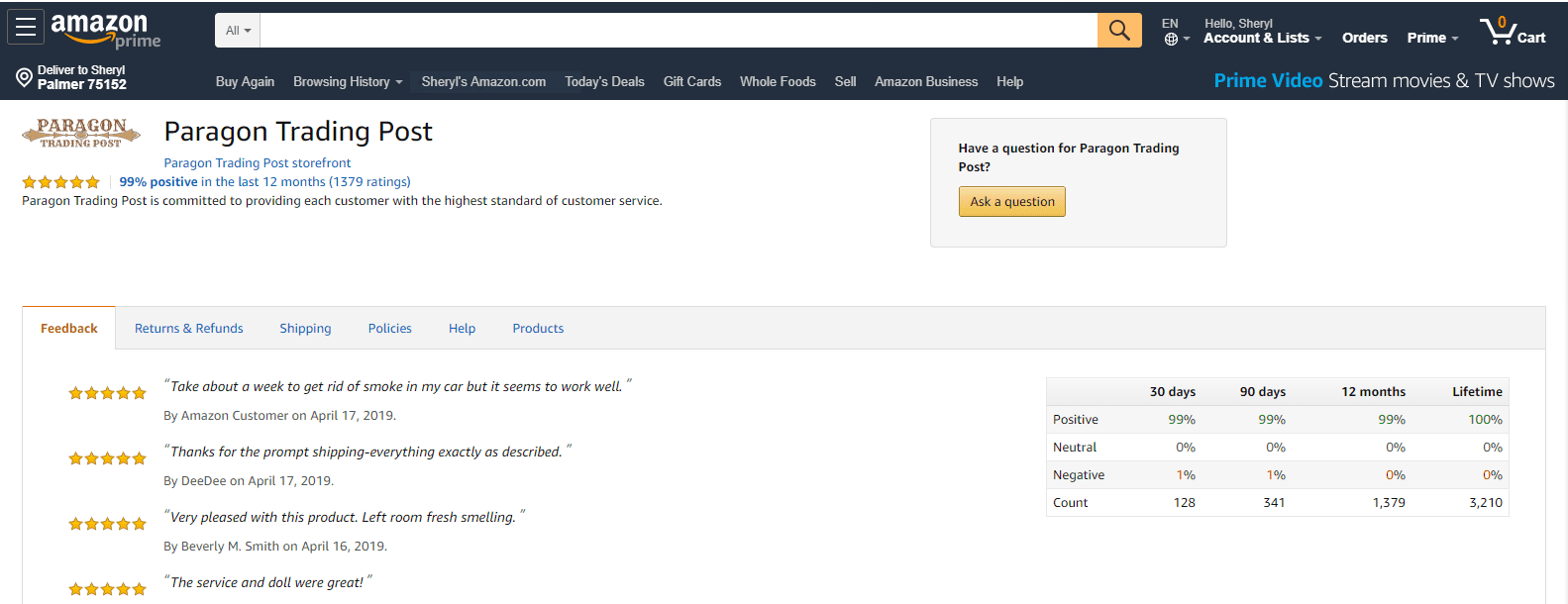The height and width of the screenshot is (604, 1568).
Task: Open the Products tab
Action: (538, 328)
